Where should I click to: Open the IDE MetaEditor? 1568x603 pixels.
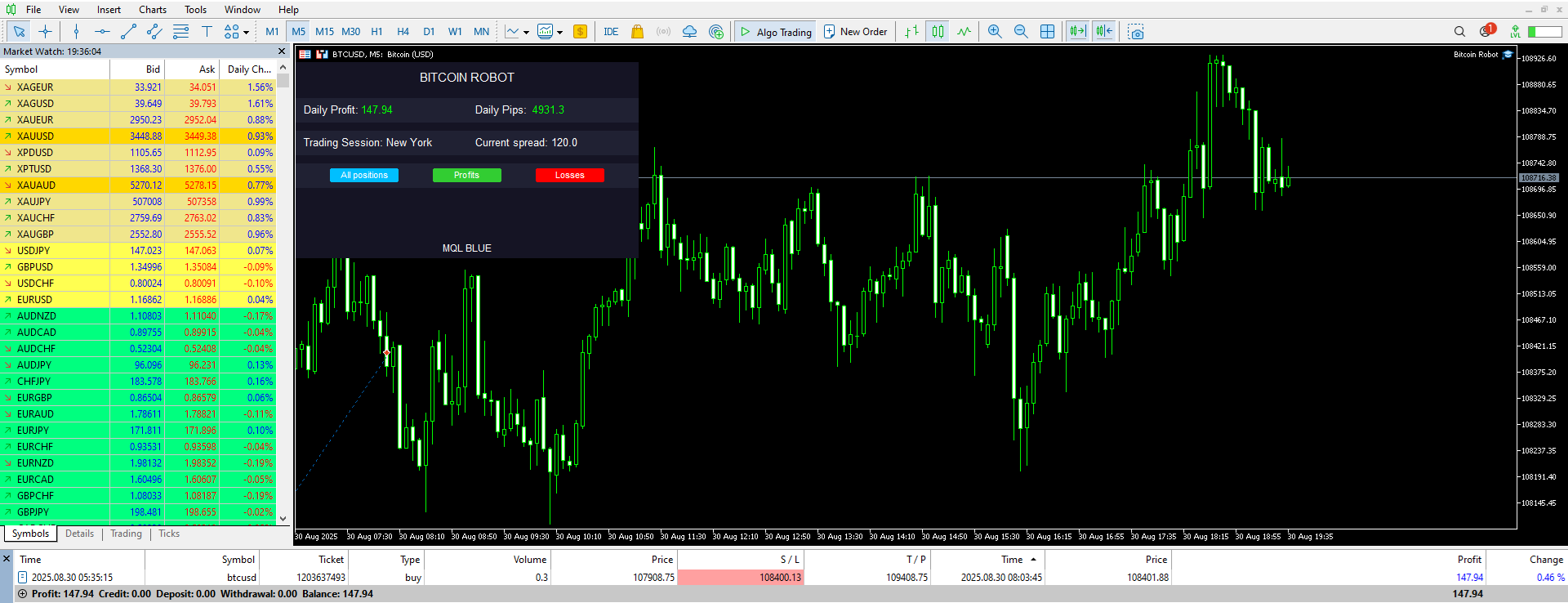coord(611,32)
